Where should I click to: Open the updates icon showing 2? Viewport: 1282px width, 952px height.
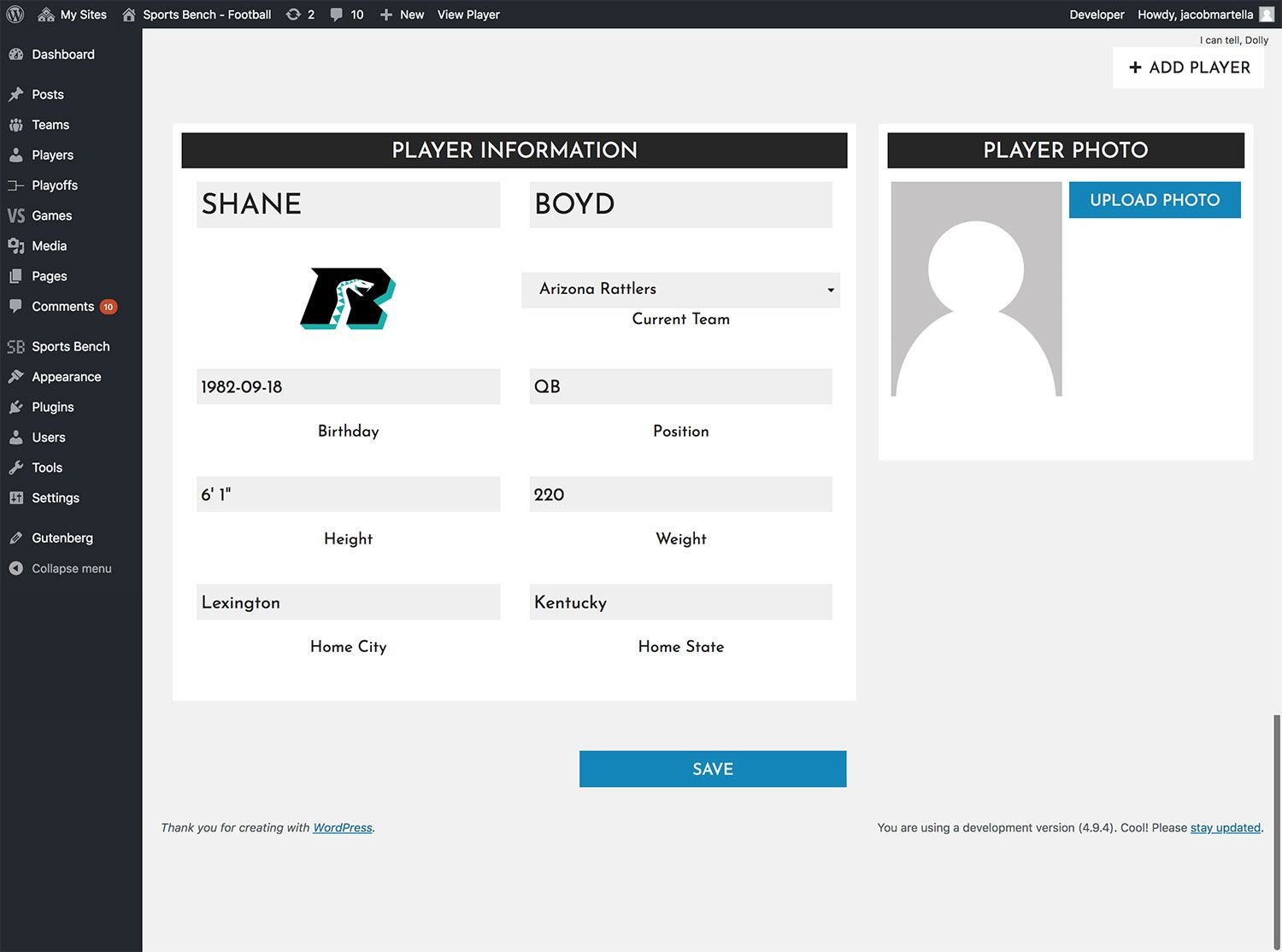click(293, 15)
